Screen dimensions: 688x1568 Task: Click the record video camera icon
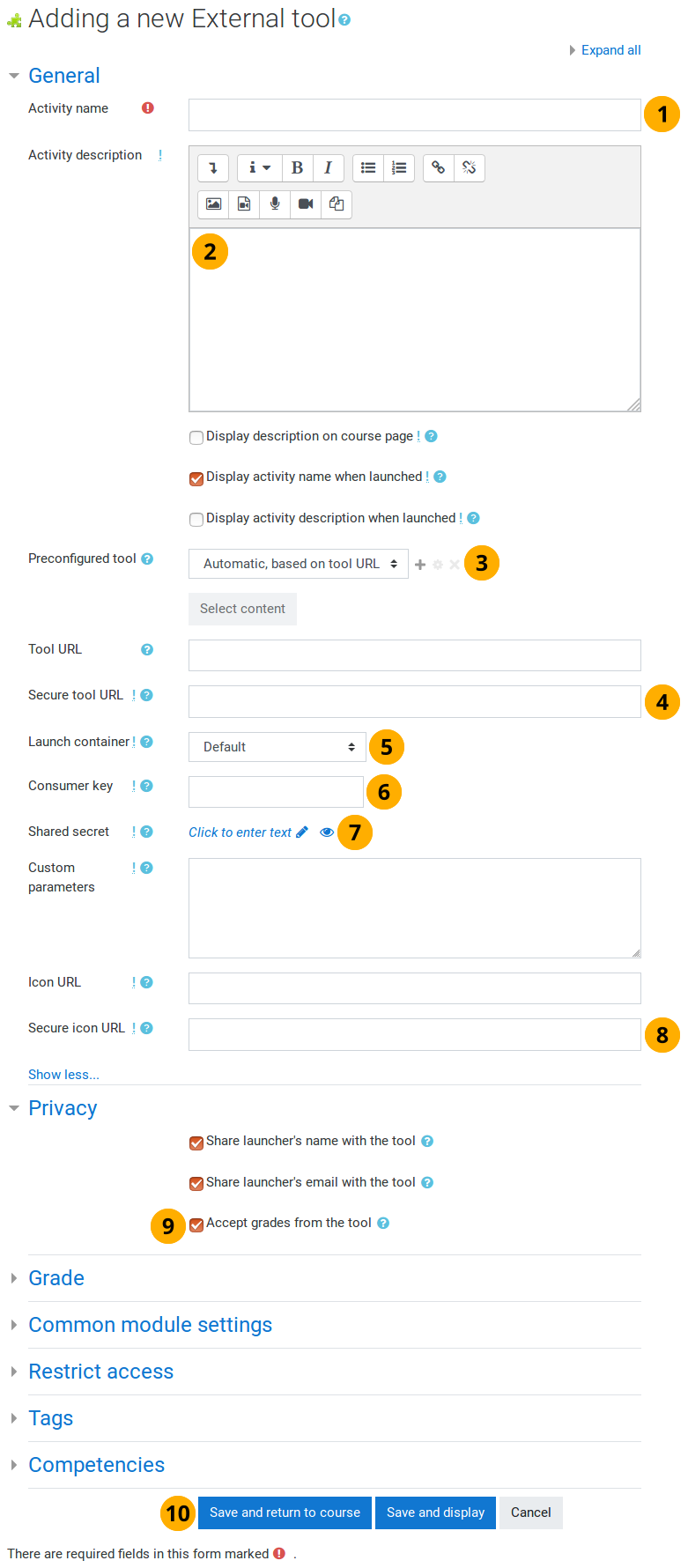tap(306, 203)
